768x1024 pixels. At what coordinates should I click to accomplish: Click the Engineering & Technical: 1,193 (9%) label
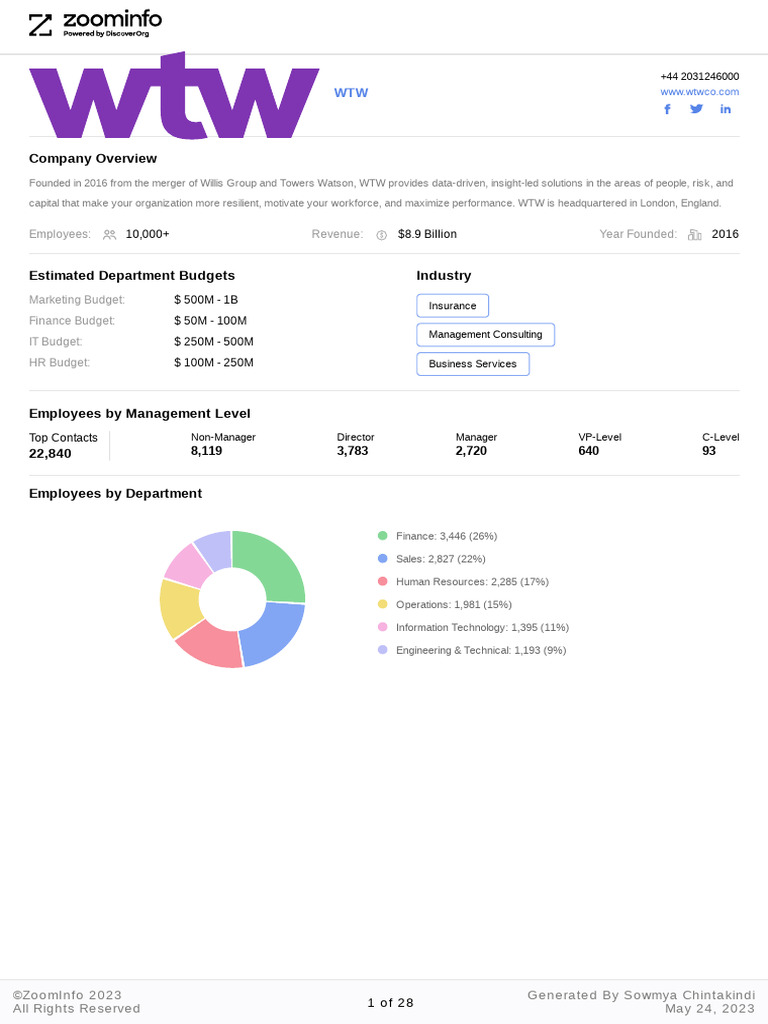click(481, 650)
